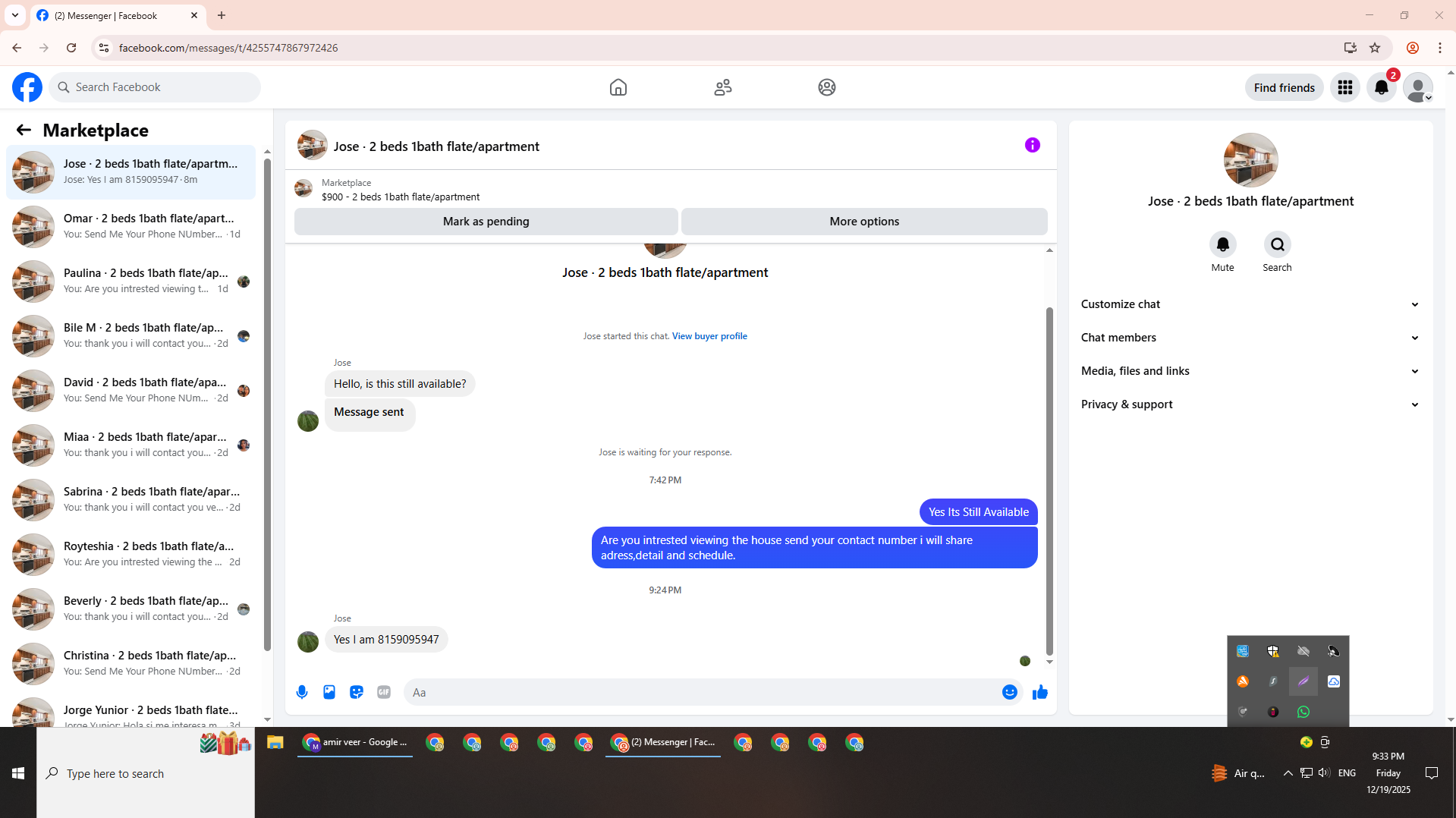1456x818 pixels.
Task: Open a new browser tab
Action: tap(222, 15)
